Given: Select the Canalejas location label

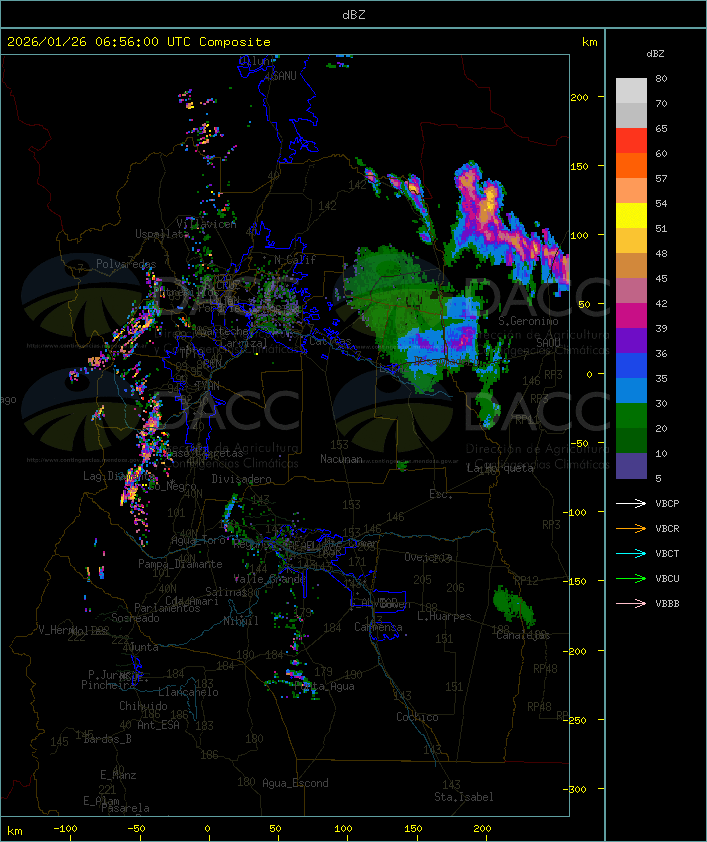Looking at the screenshot, I should 523,635.
